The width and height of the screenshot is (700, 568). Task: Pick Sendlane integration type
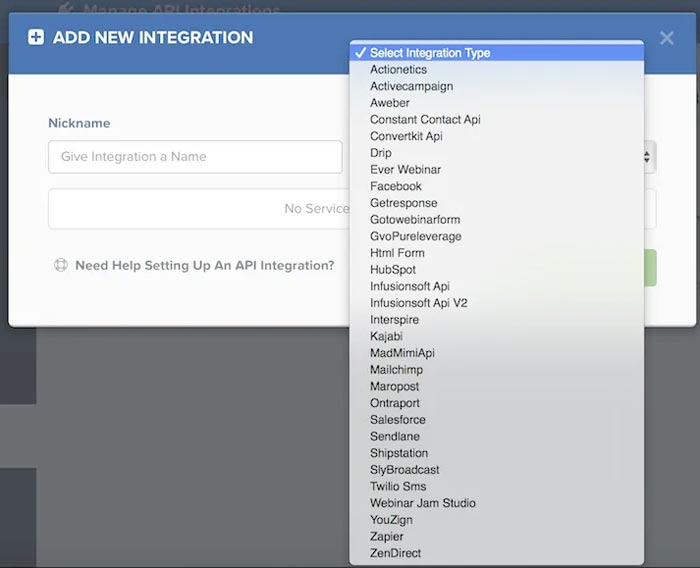[x=496, y=436]
